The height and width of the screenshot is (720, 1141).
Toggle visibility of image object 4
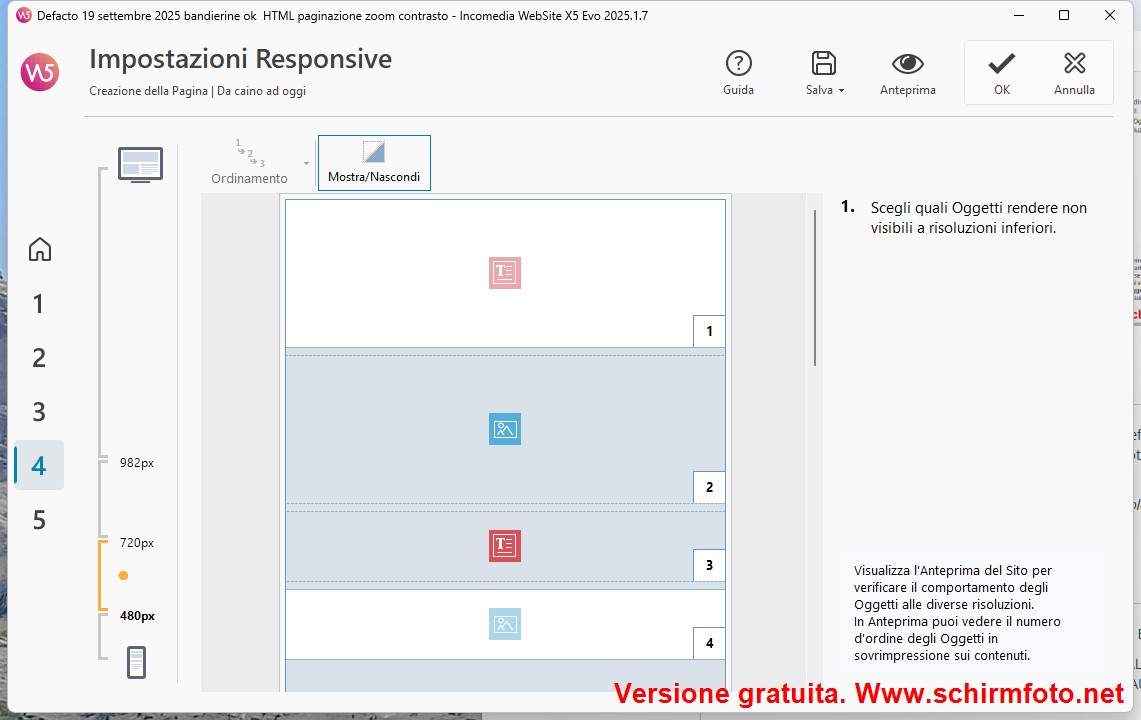505,624
